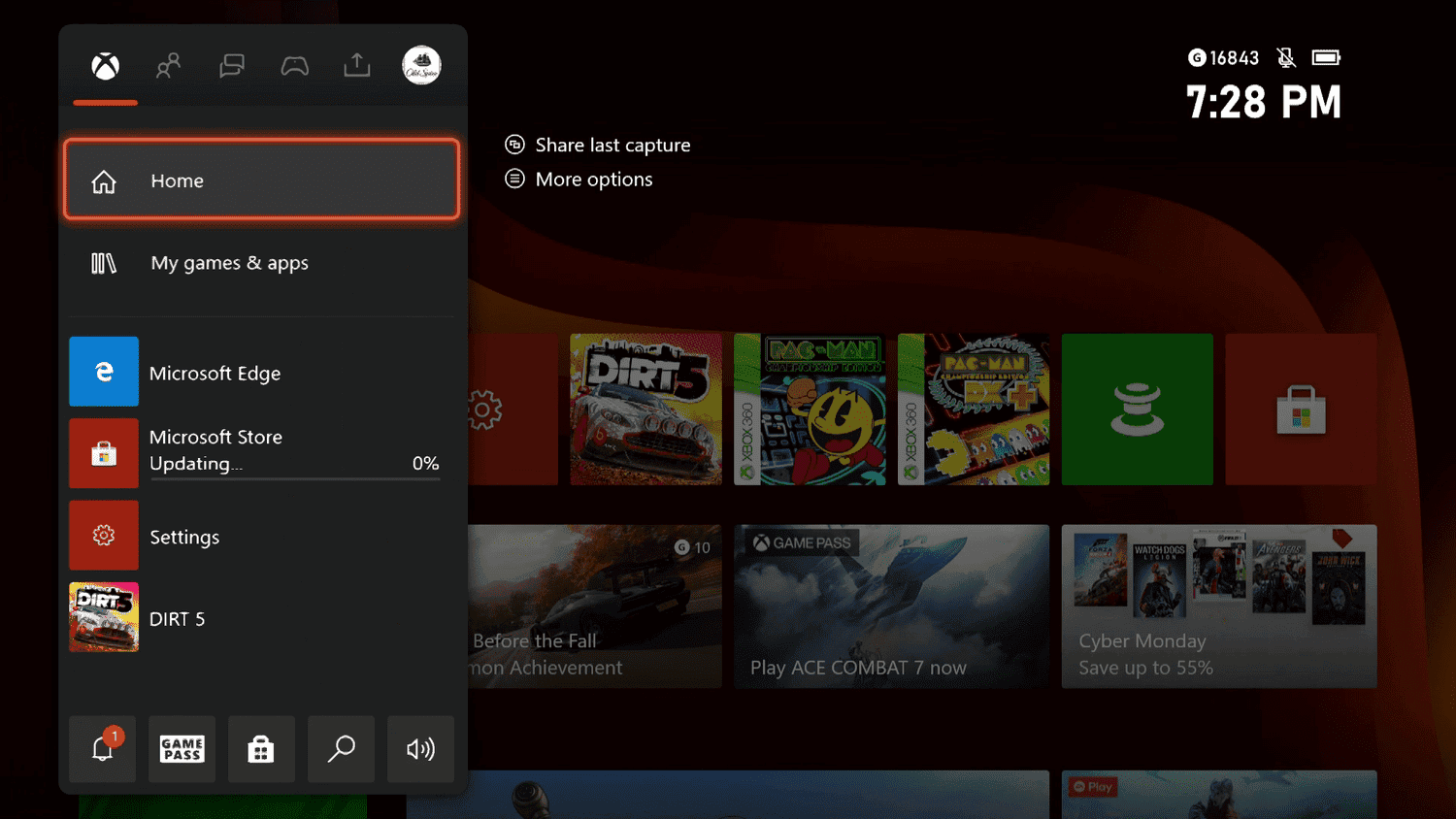Open the People tab in guide
The height and width of the screenshot is (819, 1456).
(x=168, y=66)
